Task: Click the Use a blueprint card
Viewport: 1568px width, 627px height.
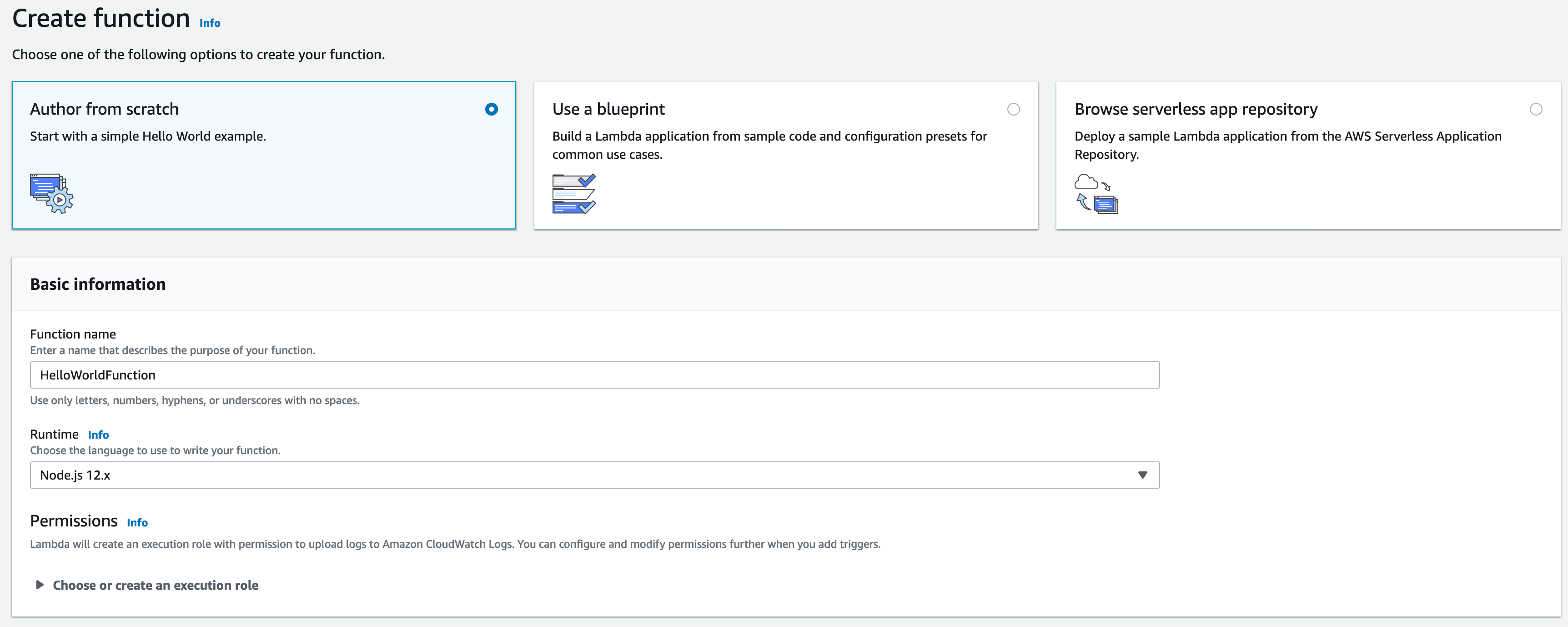Action: click(x=785, y=155)
